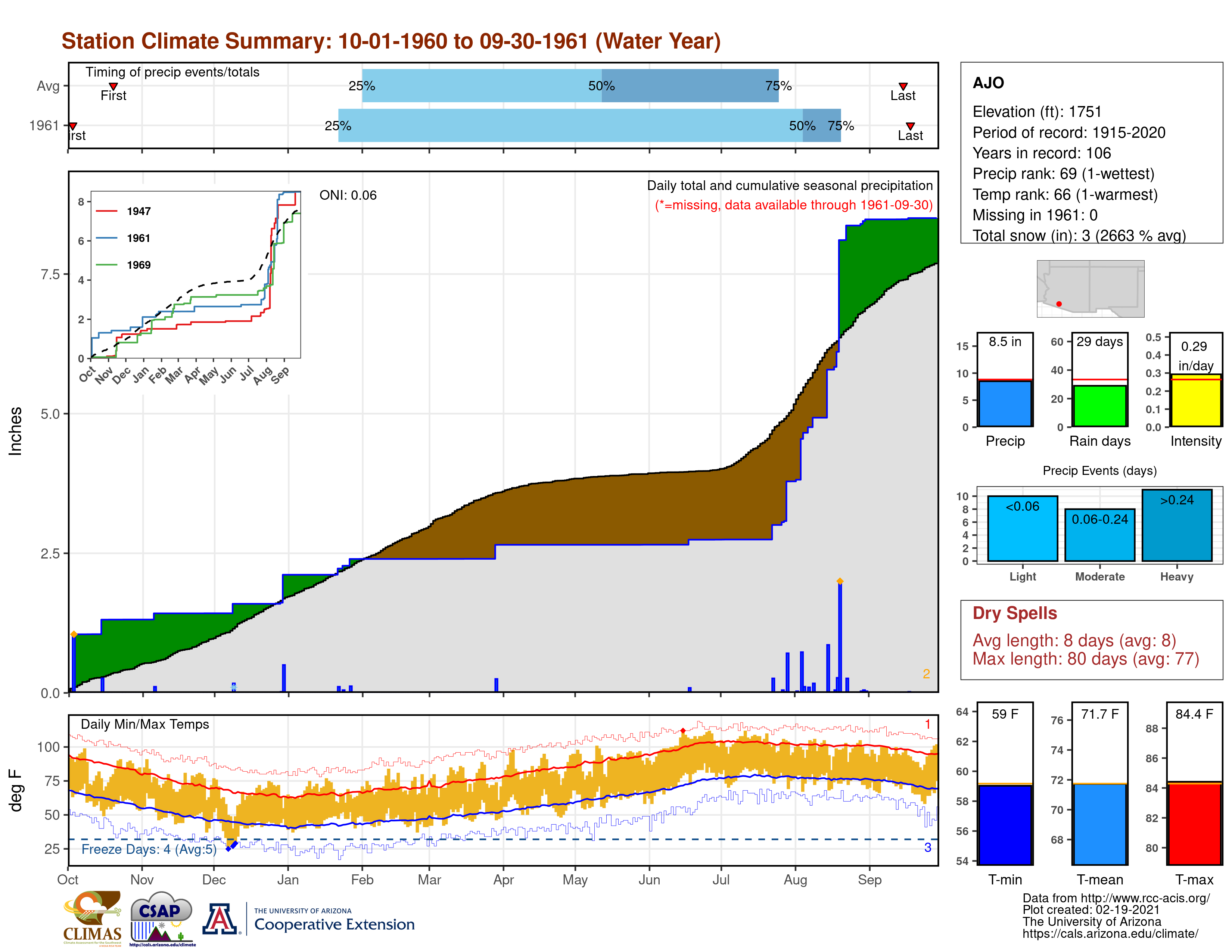Click the University of Arizona A logo
This screenshot has height=952, width=1232.
220,919
